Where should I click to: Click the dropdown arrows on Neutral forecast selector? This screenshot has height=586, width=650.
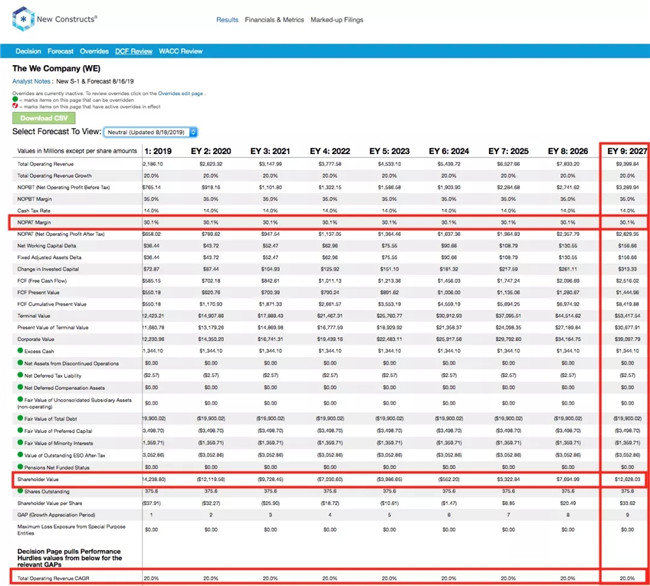(193, 132)
